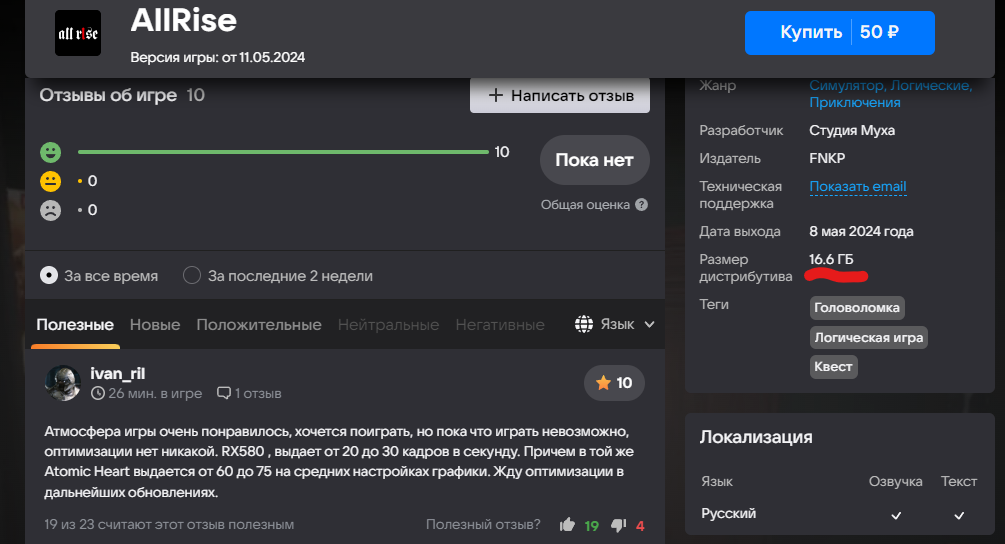This screenshot has height=544, width=1005.
Task: Click the yellow neutral face icon
Action: click(50, 181)
